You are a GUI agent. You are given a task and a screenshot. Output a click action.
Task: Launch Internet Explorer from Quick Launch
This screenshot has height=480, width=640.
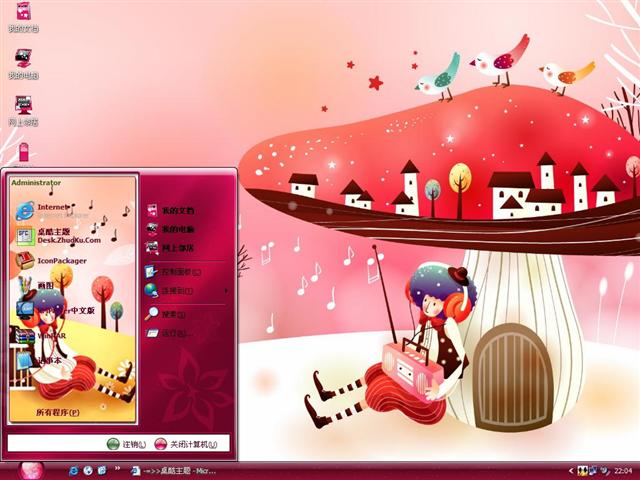coord(73,471)
